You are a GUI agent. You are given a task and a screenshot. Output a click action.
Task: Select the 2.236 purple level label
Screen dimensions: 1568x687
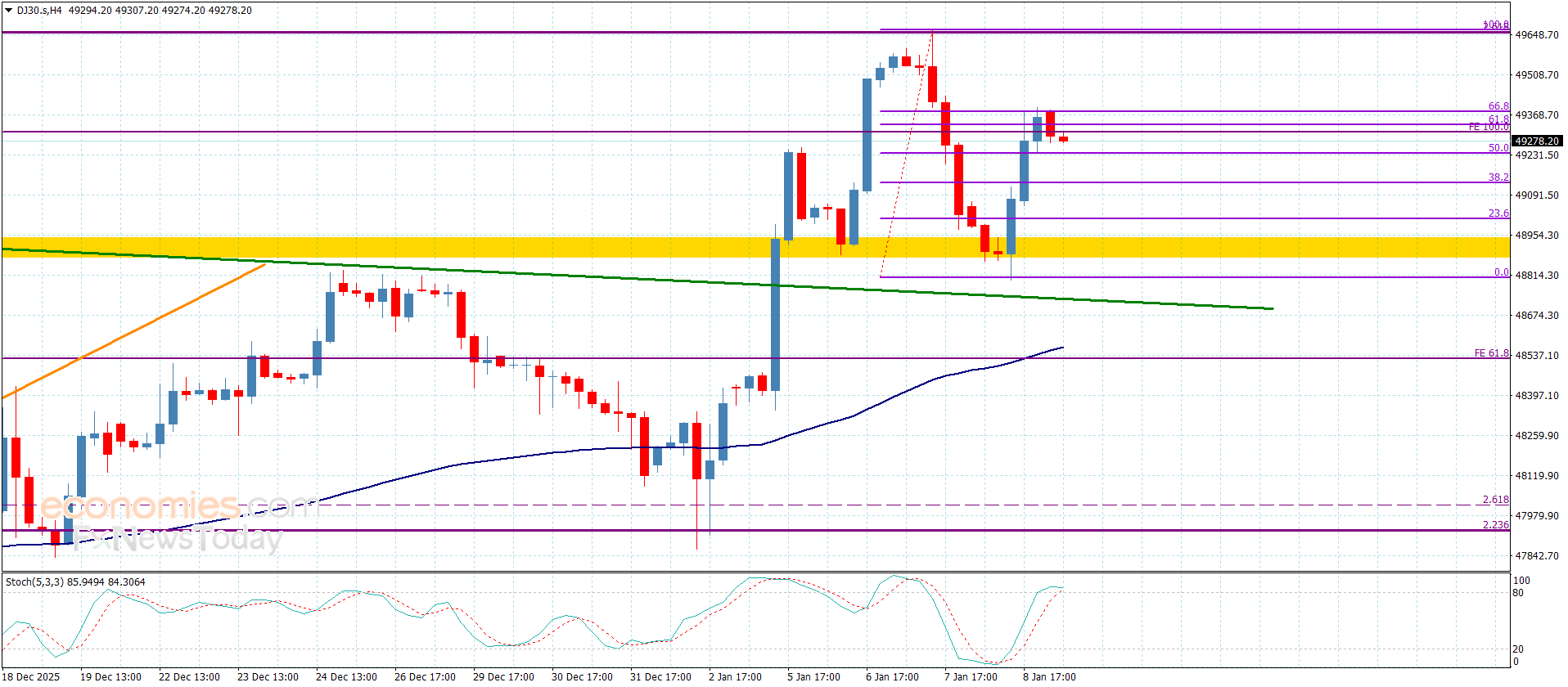[1495, 525]
